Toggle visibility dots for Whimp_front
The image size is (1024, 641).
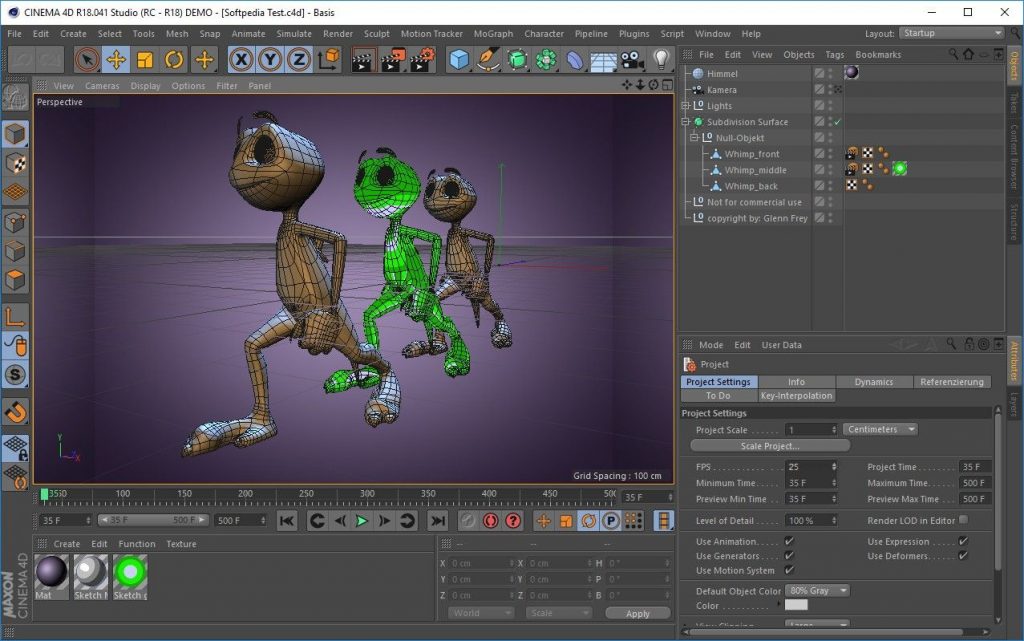point(831,154)
